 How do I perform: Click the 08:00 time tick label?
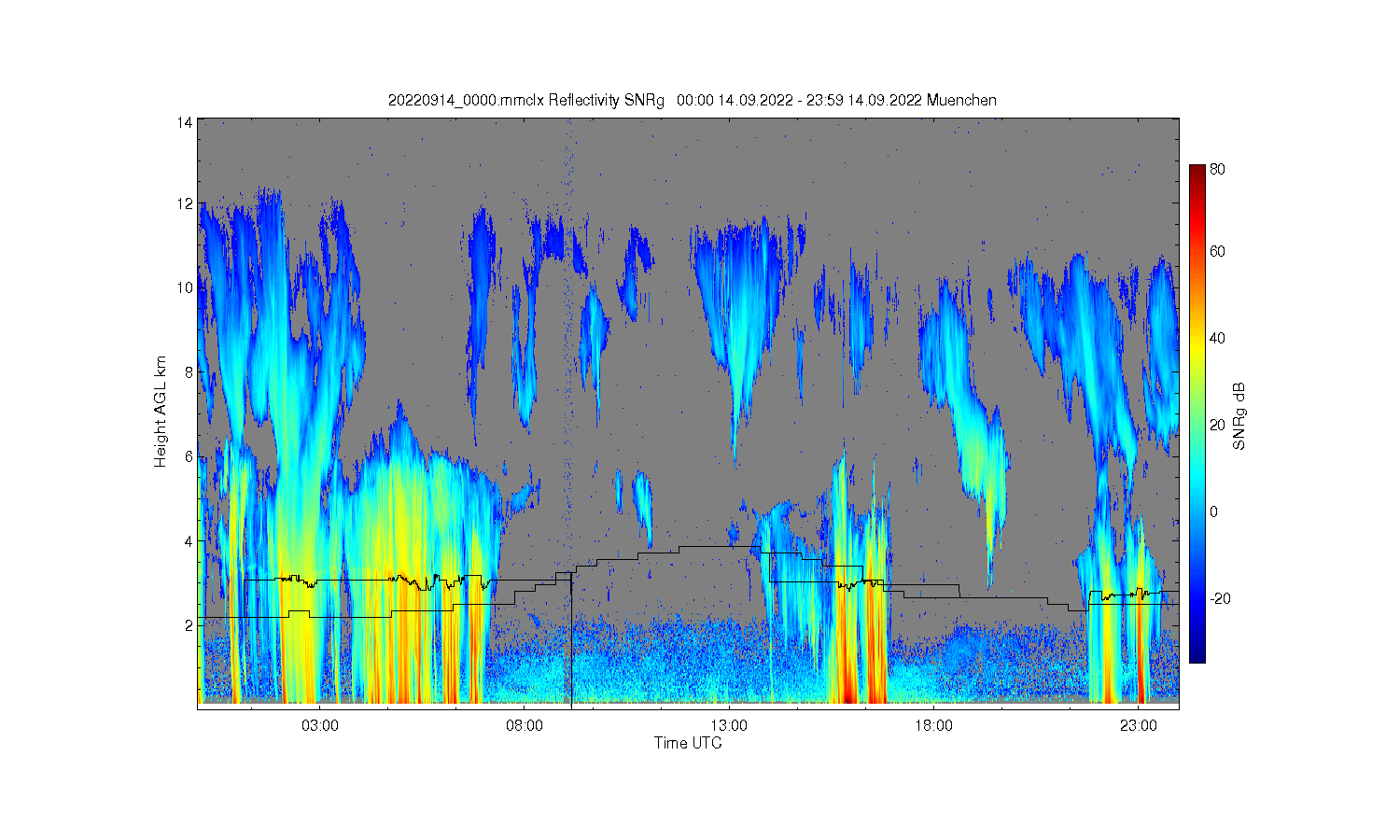(525, 725)
